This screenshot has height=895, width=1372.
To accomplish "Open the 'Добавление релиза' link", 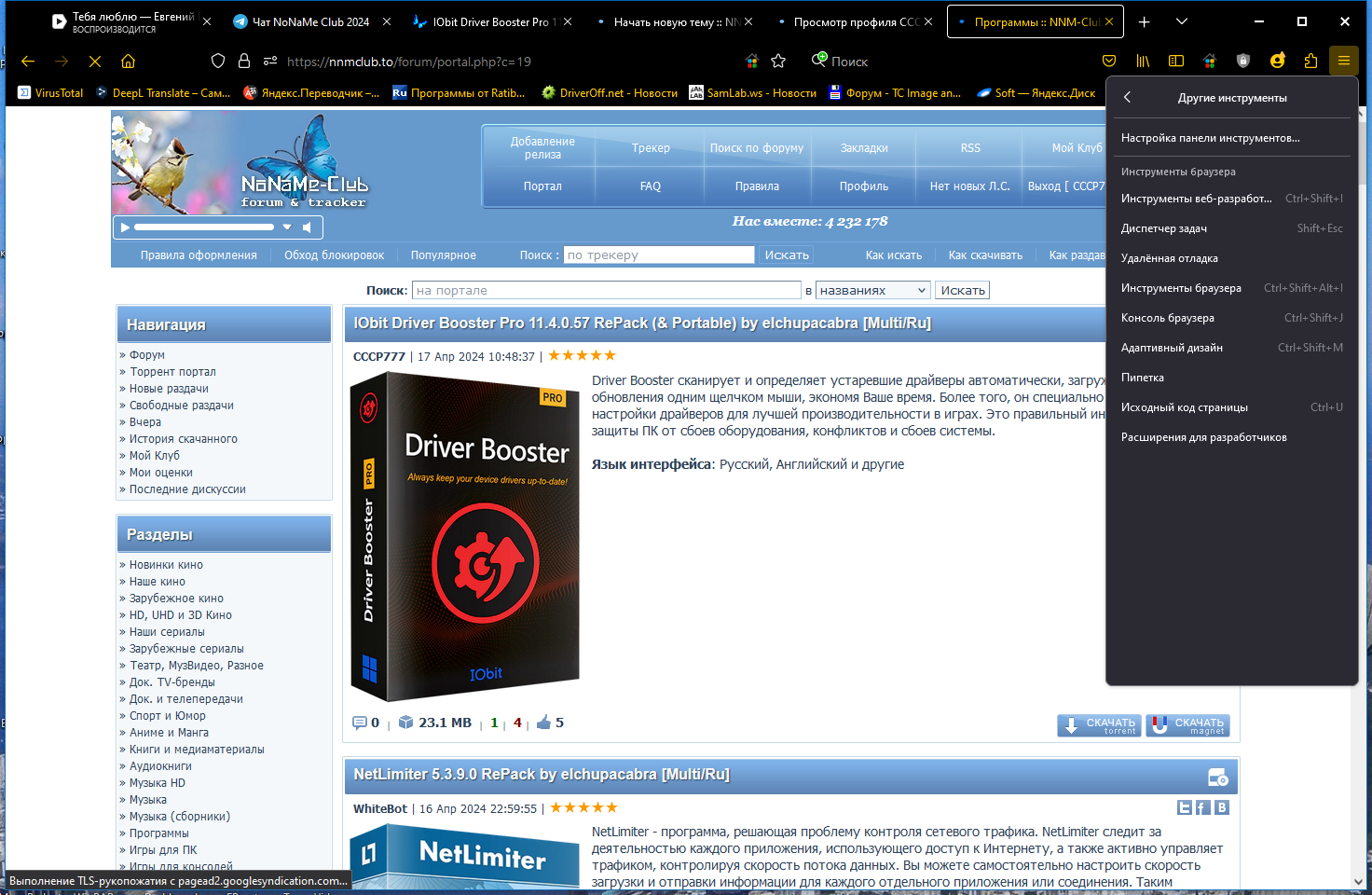I will click(542, 148).
